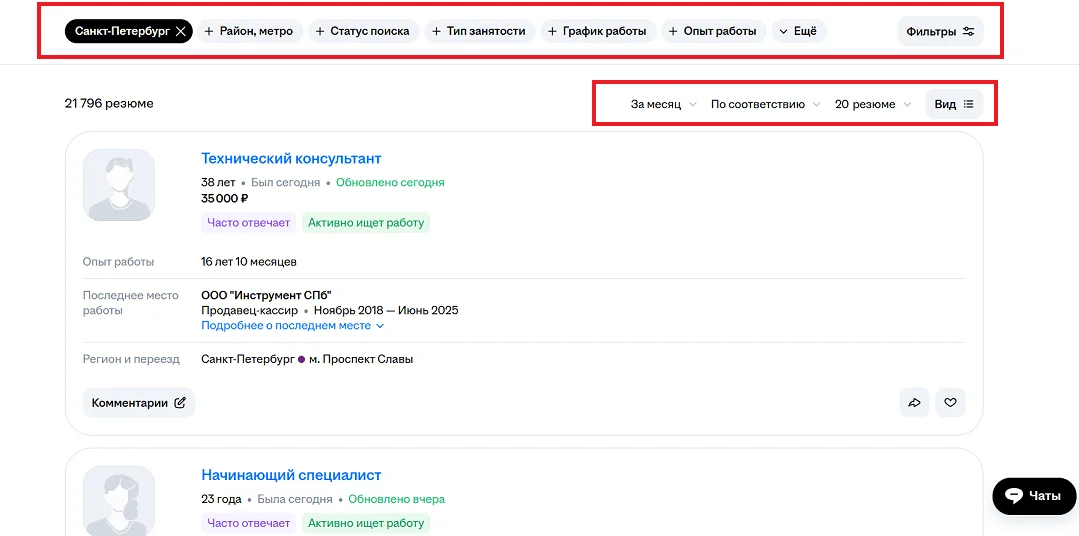This screenshot has height=536, width=1079.
Task: Click the Комментарии edit button
Action: [138, 403]
